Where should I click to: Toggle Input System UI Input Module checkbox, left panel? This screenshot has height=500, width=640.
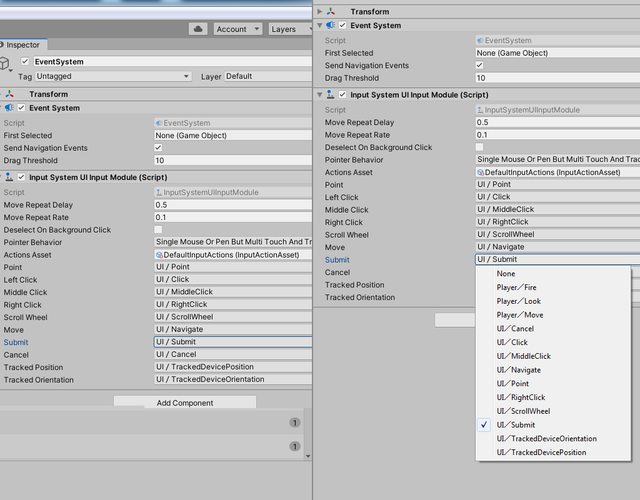click(x=21, y=177)
